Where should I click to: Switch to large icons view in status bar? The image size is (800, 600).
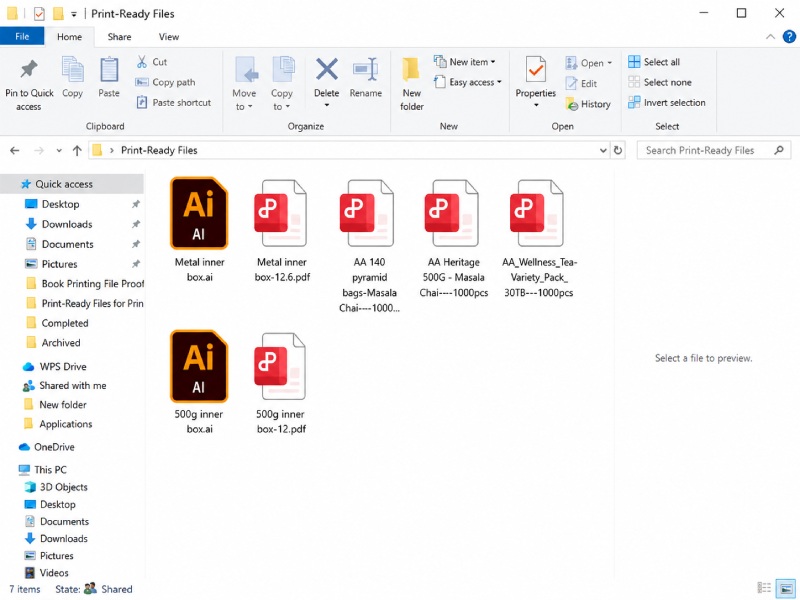click(x=786, y=588)
